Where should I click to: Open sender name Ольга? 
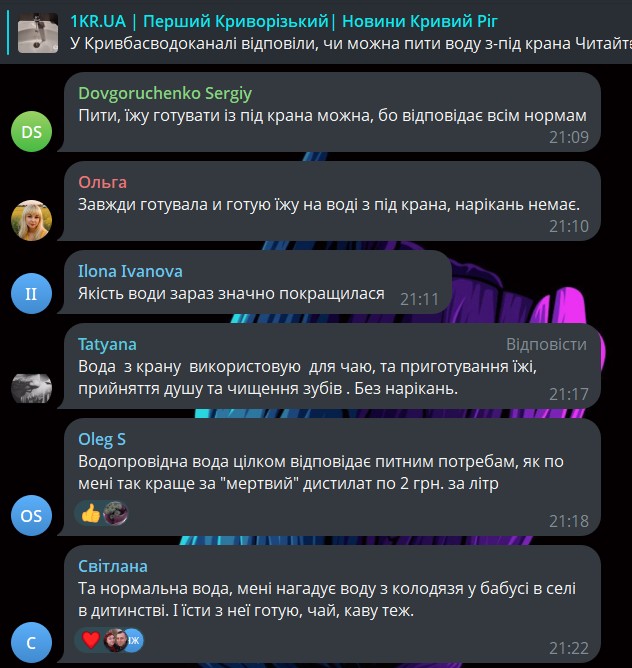click(x=102, y=182)
